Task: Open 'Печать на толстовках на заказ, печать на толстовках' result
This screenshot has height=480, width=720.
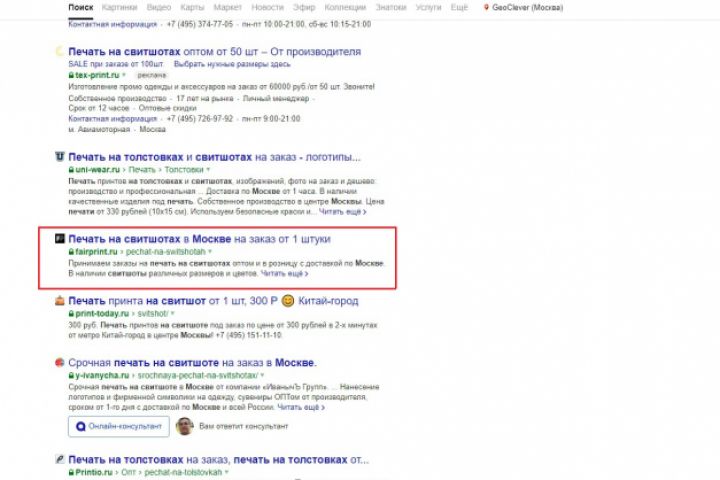Action: click(219, 459)
